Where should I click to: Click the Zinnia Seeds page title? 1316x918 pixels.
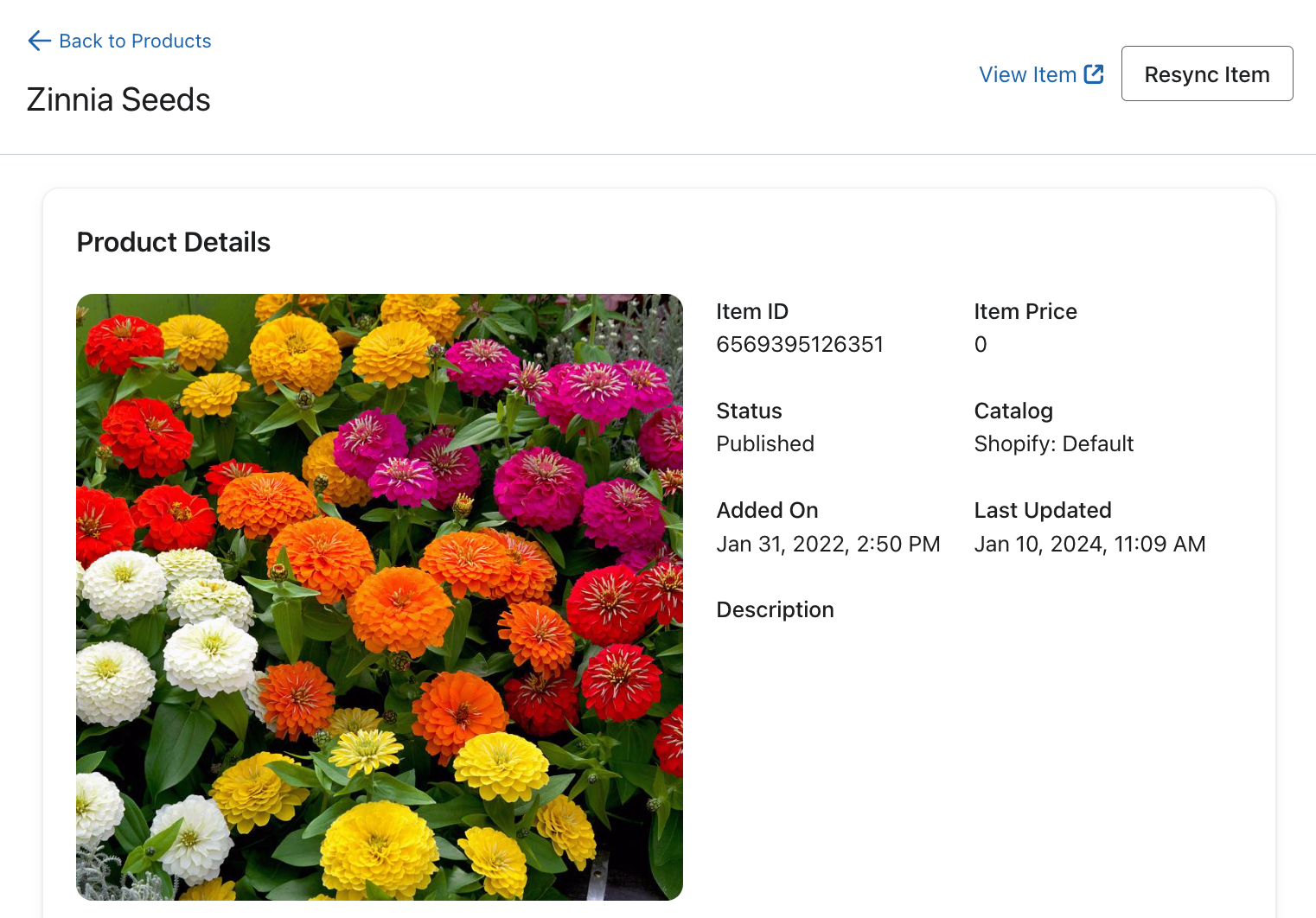(118, 99)
